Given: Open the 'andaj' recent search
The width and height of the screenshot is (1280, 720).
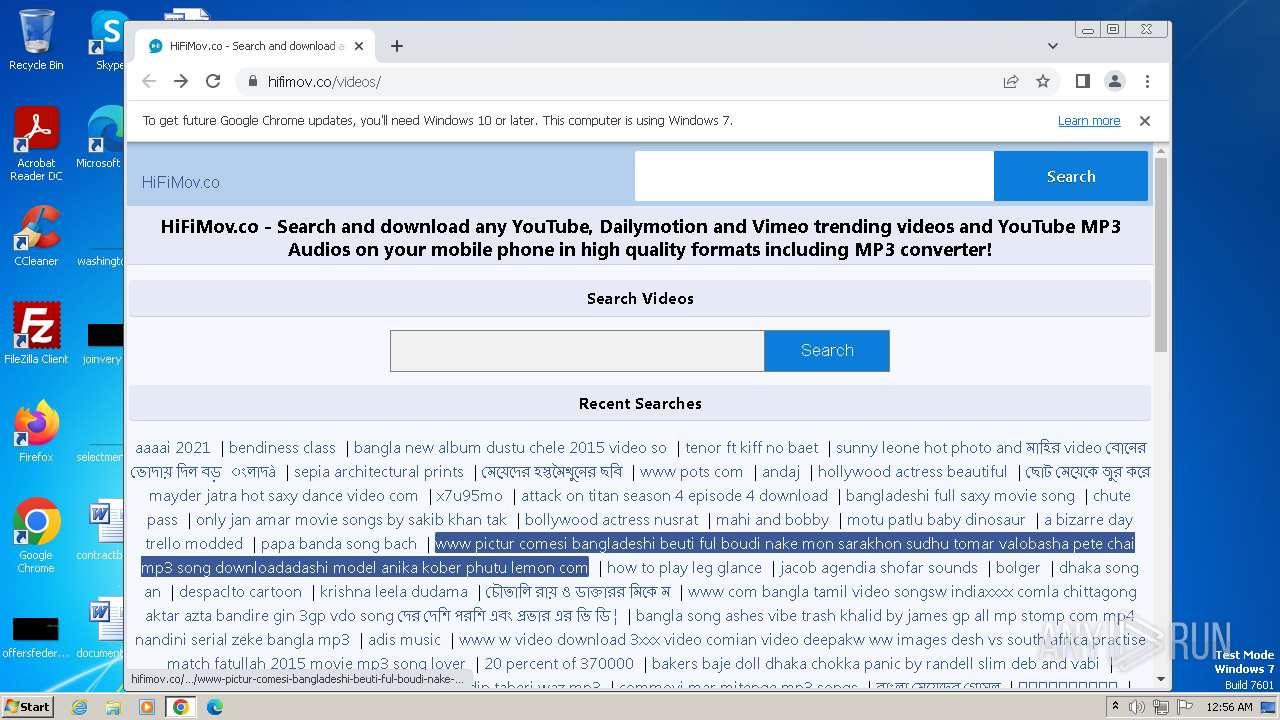Looking at the screenshot, I should pyautogui.click(x=781, y=472).
